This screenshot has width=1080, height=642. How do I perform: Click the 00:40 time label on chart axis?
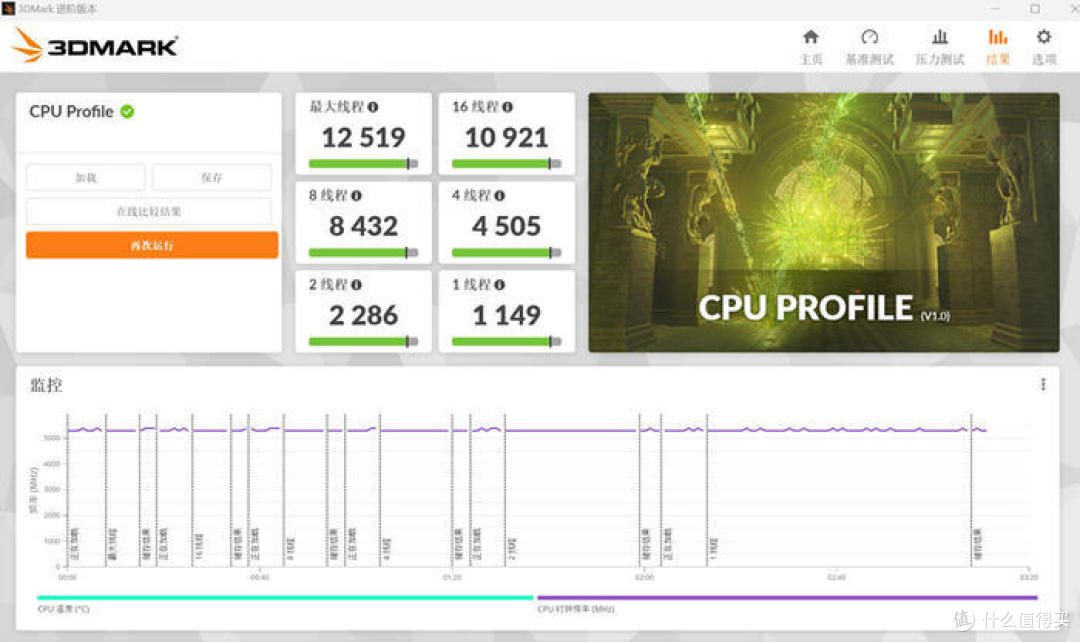point(260,577)
